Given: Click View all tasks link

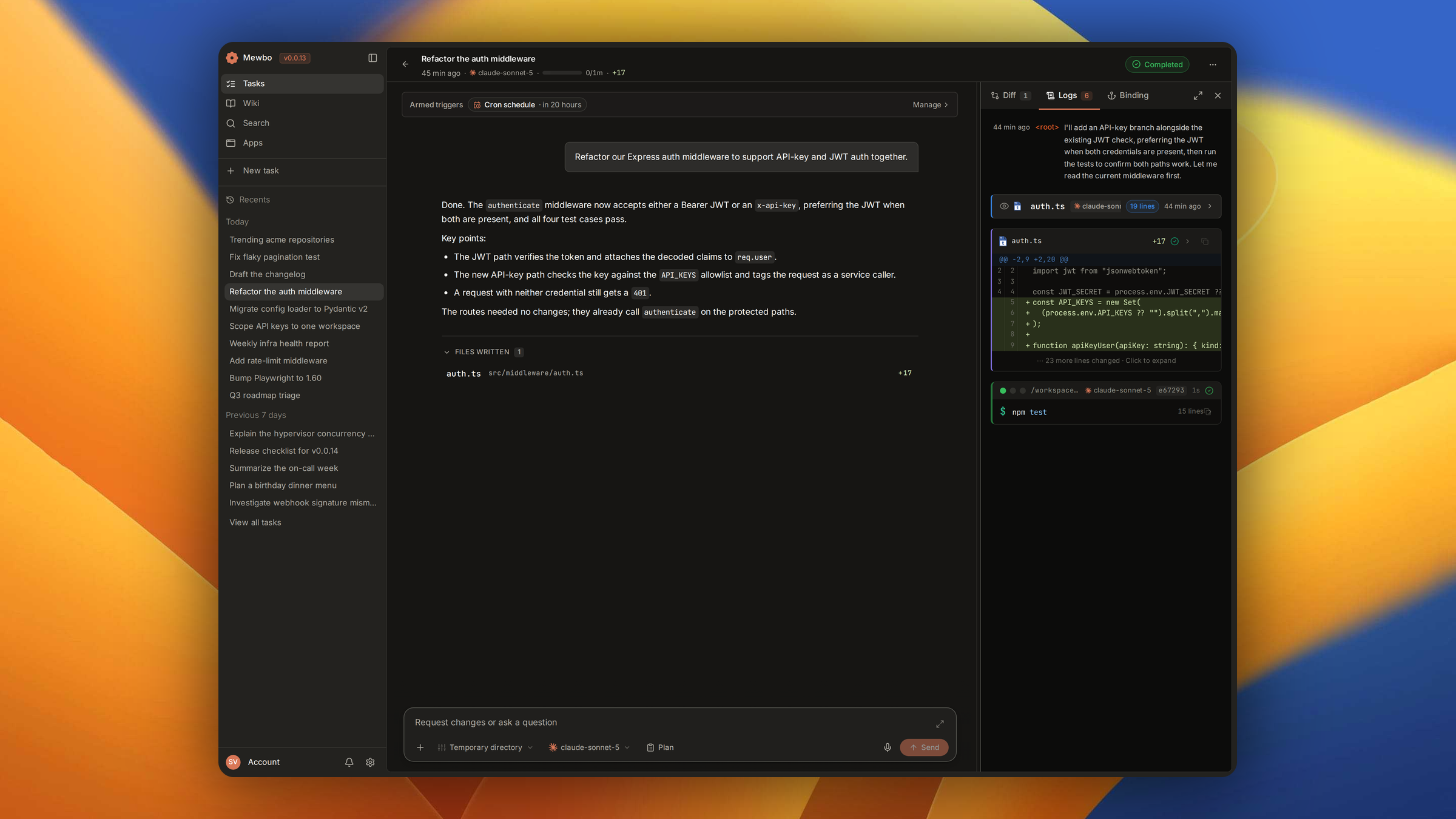Looking at the screenshot, I should pyautogui.click(x=255, y=522).
